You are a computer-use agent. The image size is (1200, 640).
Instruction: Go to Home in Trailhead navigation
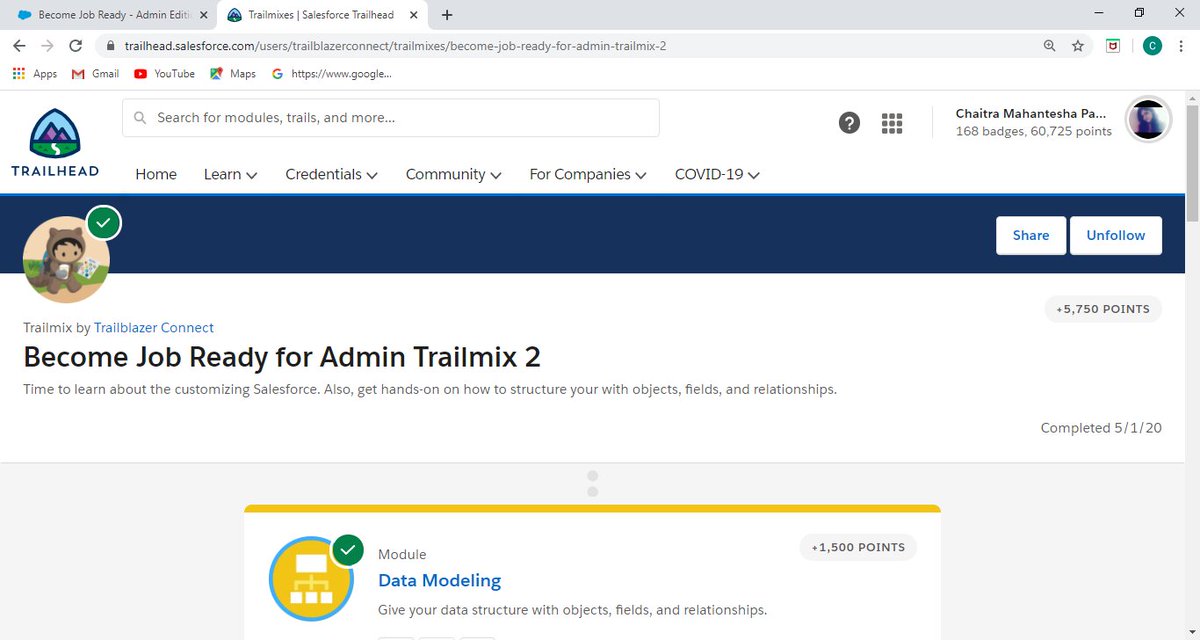point(156,174)
